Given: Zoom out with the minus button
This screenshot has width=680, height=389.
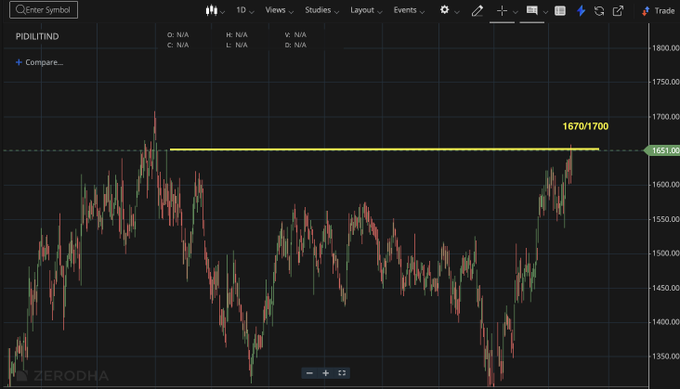Looking at the screenshot, I should (309, 373).
